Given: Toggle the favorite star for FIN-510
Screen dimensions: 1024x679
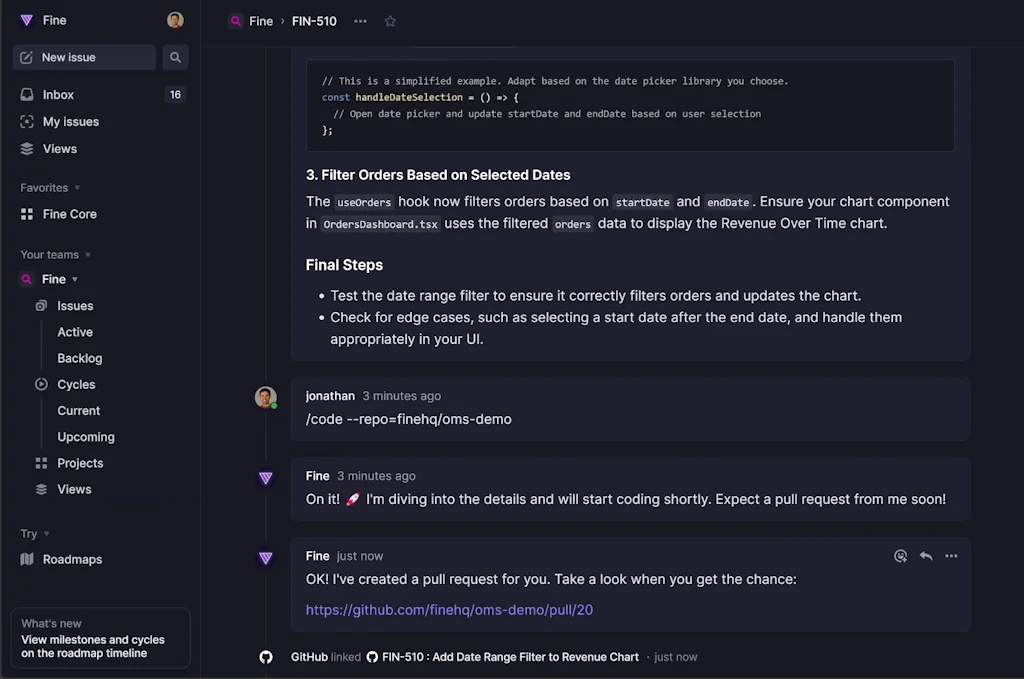Looking at the screenshot, I should [x=390, y=20].
